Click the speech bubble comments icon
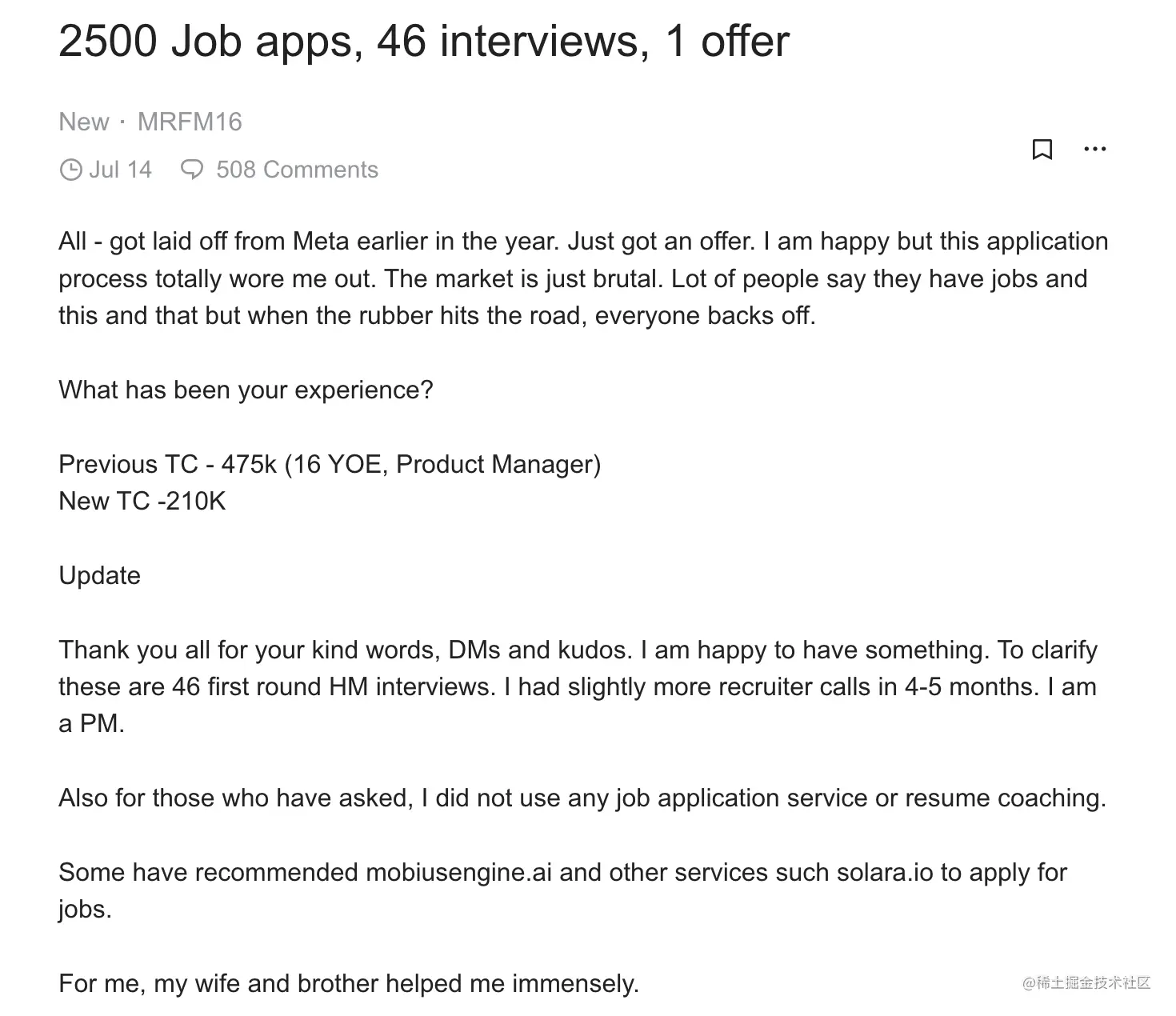 (x=192, y=170)
